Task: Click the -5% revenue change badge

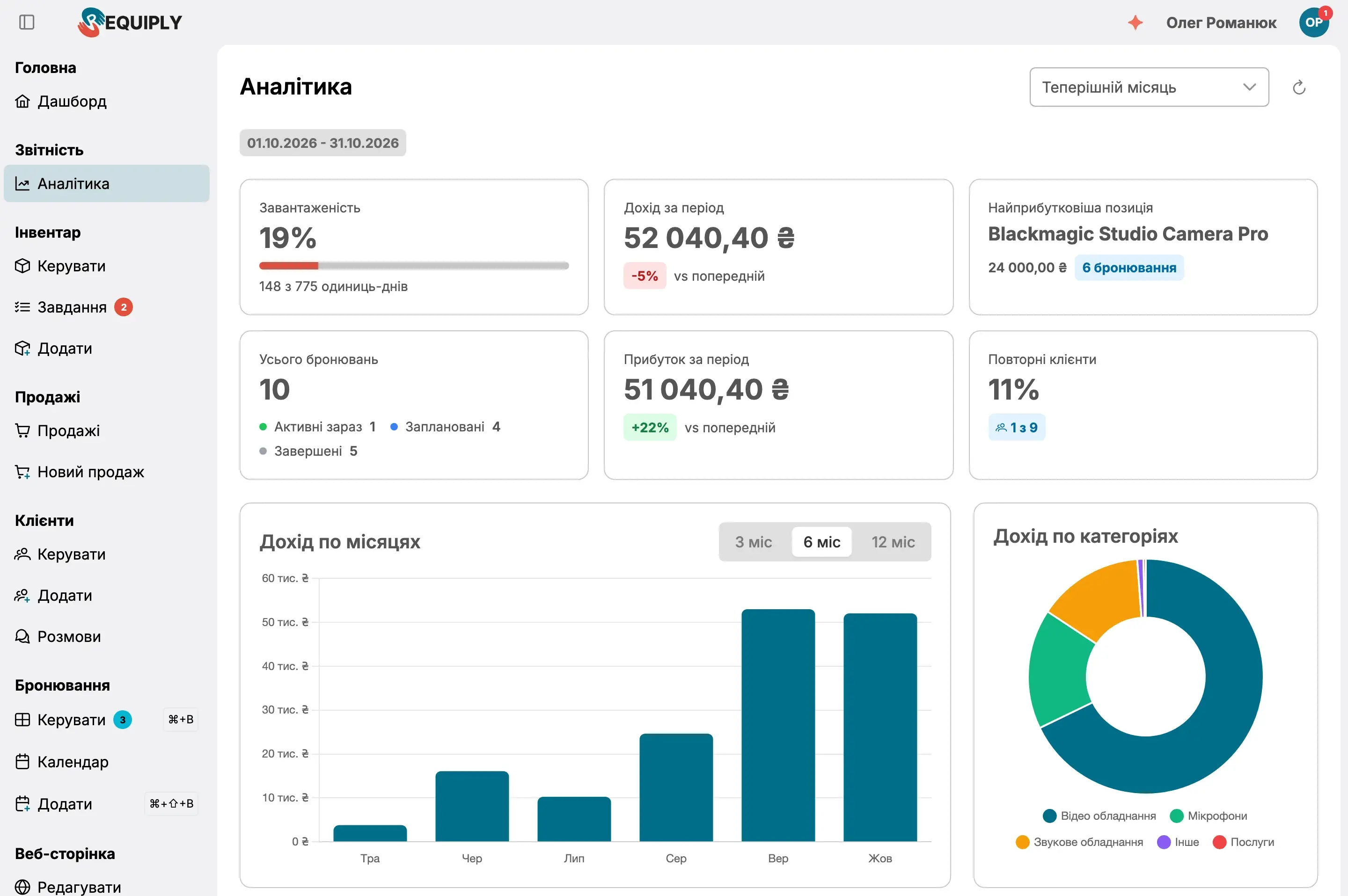Action: point(644,276)
